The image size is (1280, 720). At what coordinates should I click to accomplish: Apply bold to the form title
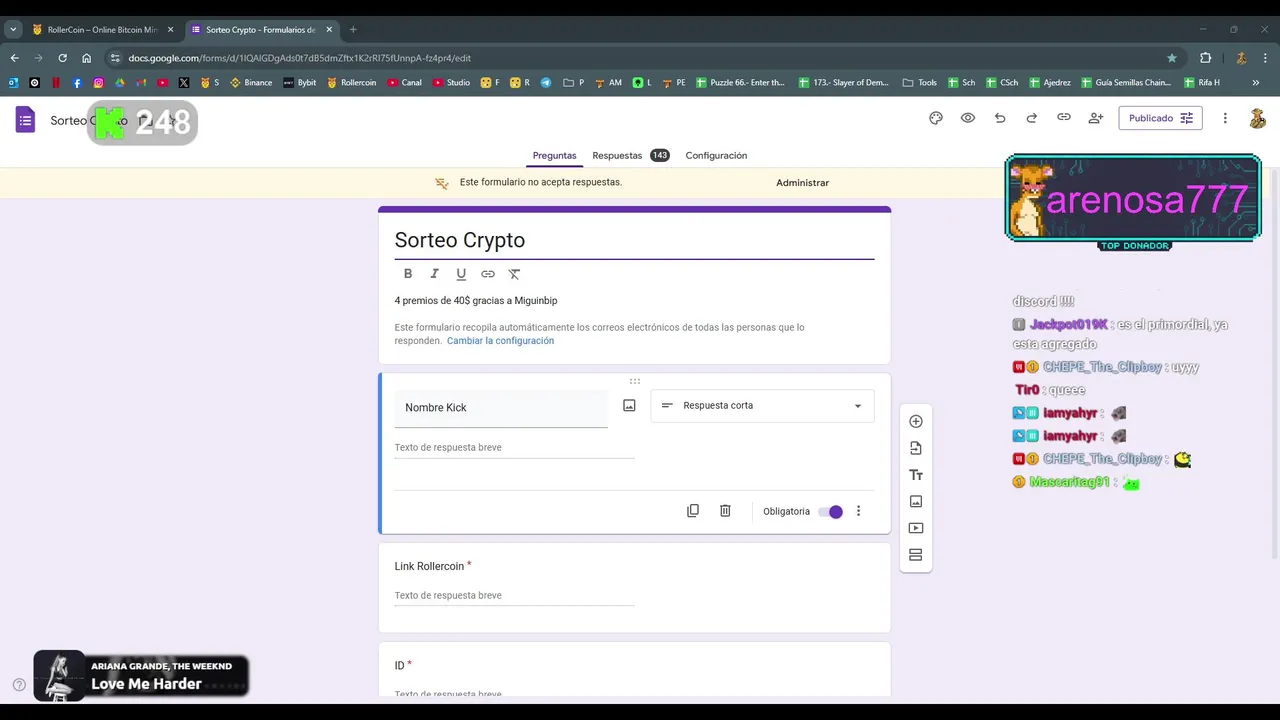coord(408,274)
